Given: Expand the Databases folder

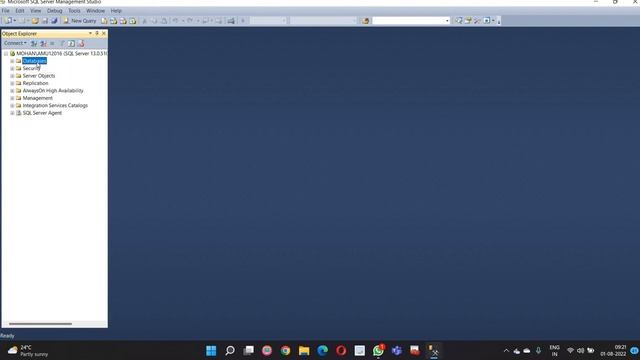Looking at the screenshot, I should click(x=12, y=61).
